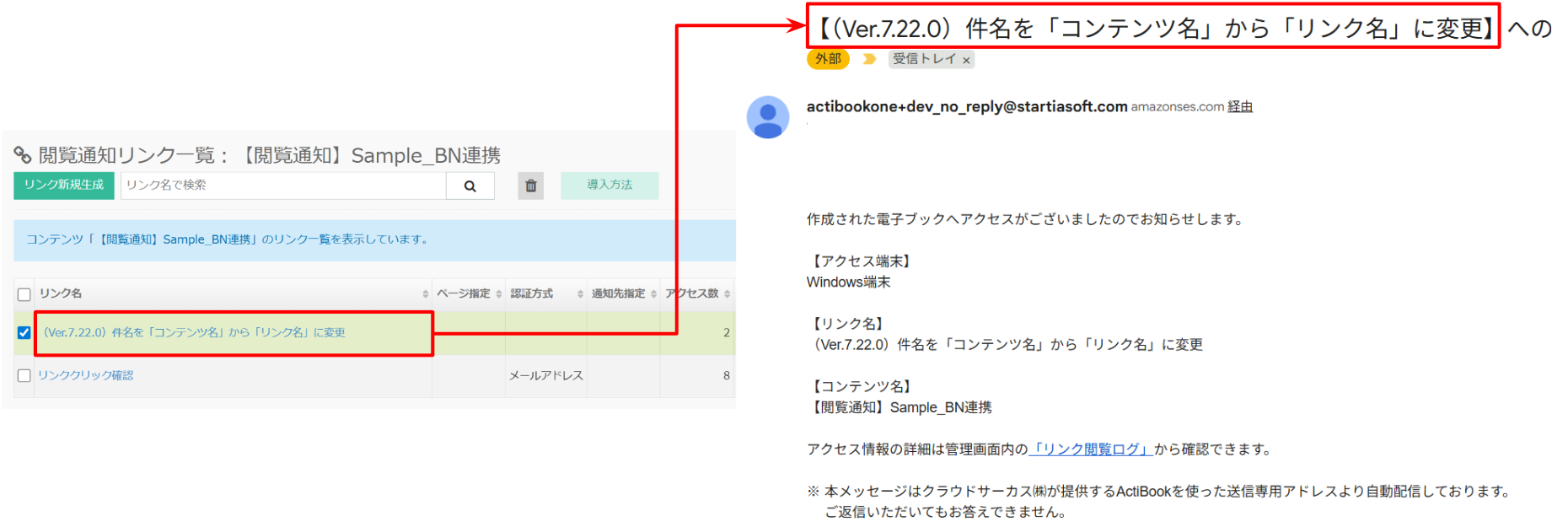
Task: Click the blue コンテンツ info banner
Action: (x=374, y=240)
